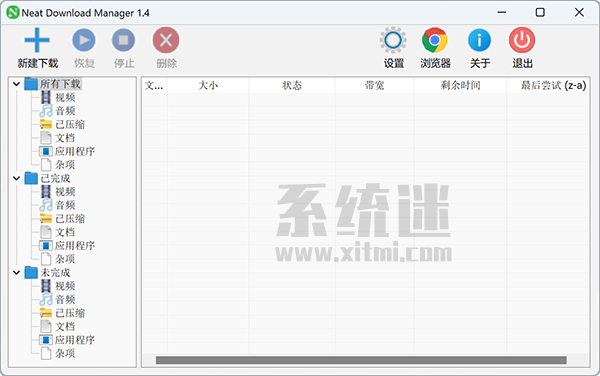Click the 删除 delete X icon
The height and width of the screenshot is (376, 600).
[166, 40]
